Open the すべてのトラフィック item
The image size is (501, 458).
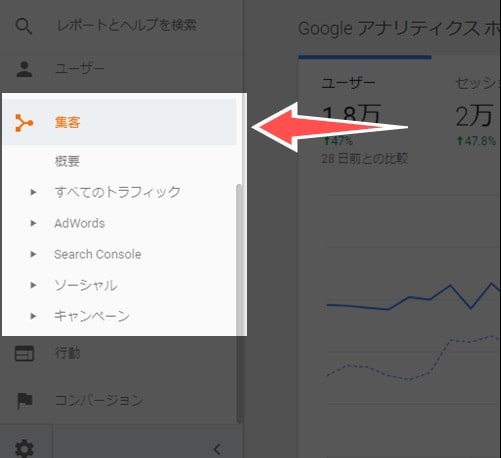click(x=117, y=192)
